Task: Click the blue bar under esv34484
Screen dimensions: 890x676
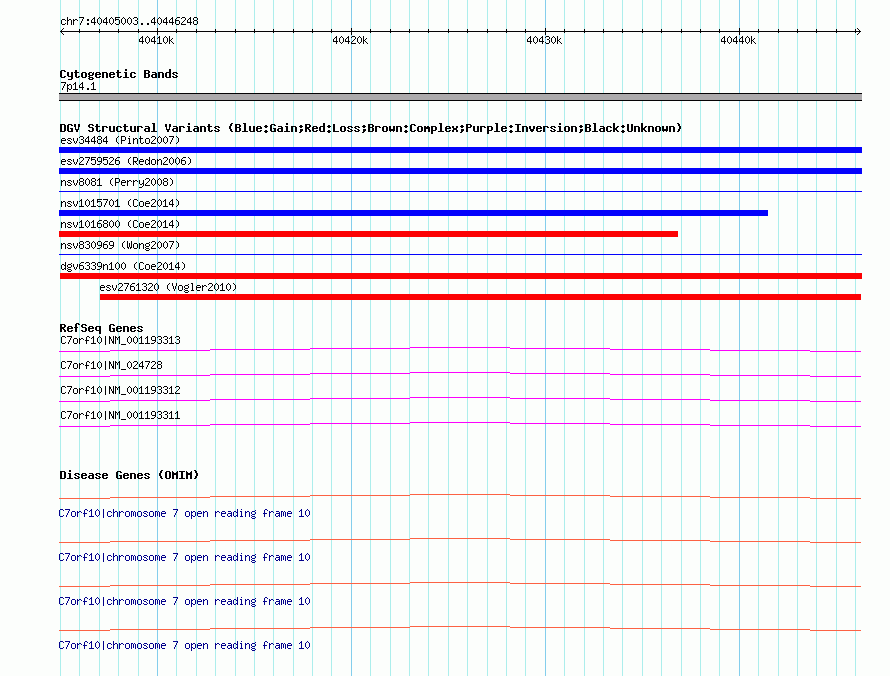Action: coord(460,150)
